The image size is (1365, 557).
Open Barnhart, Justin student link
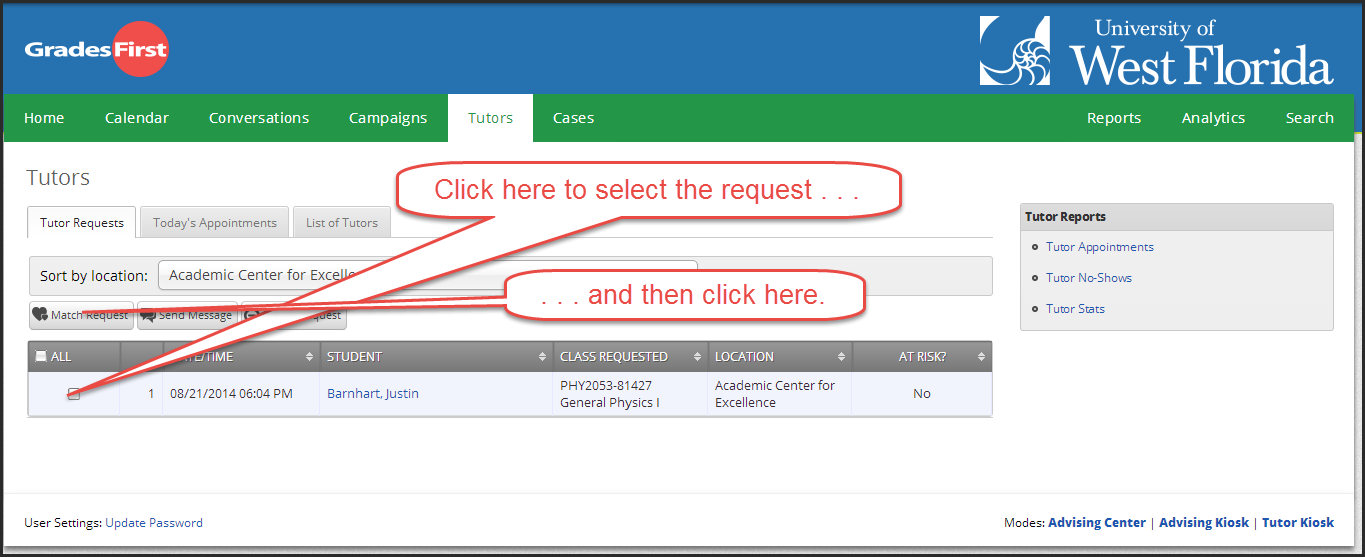(373, 394)
